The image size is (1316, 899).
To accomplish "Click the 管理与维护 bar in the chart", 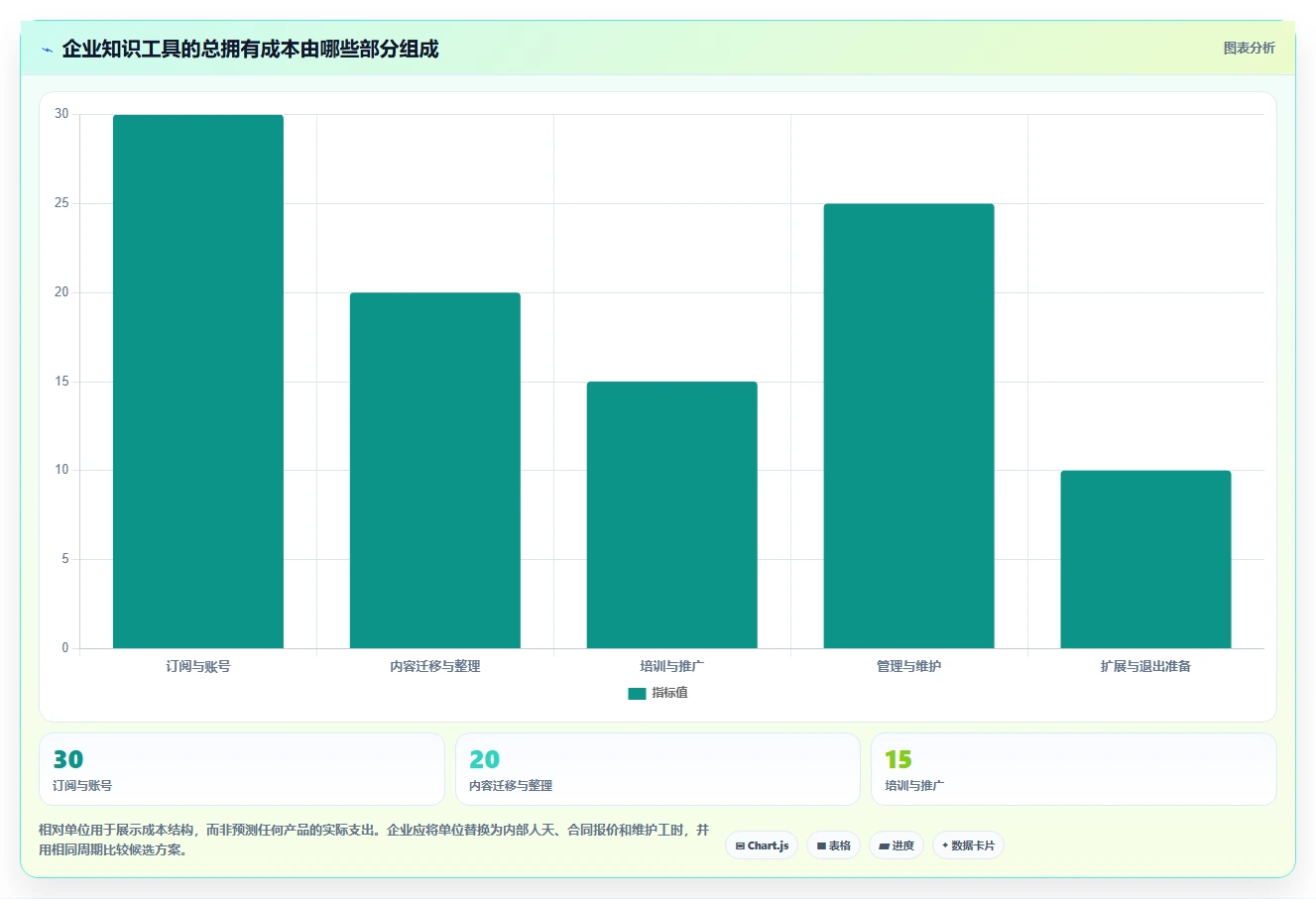I will (909, 426).
